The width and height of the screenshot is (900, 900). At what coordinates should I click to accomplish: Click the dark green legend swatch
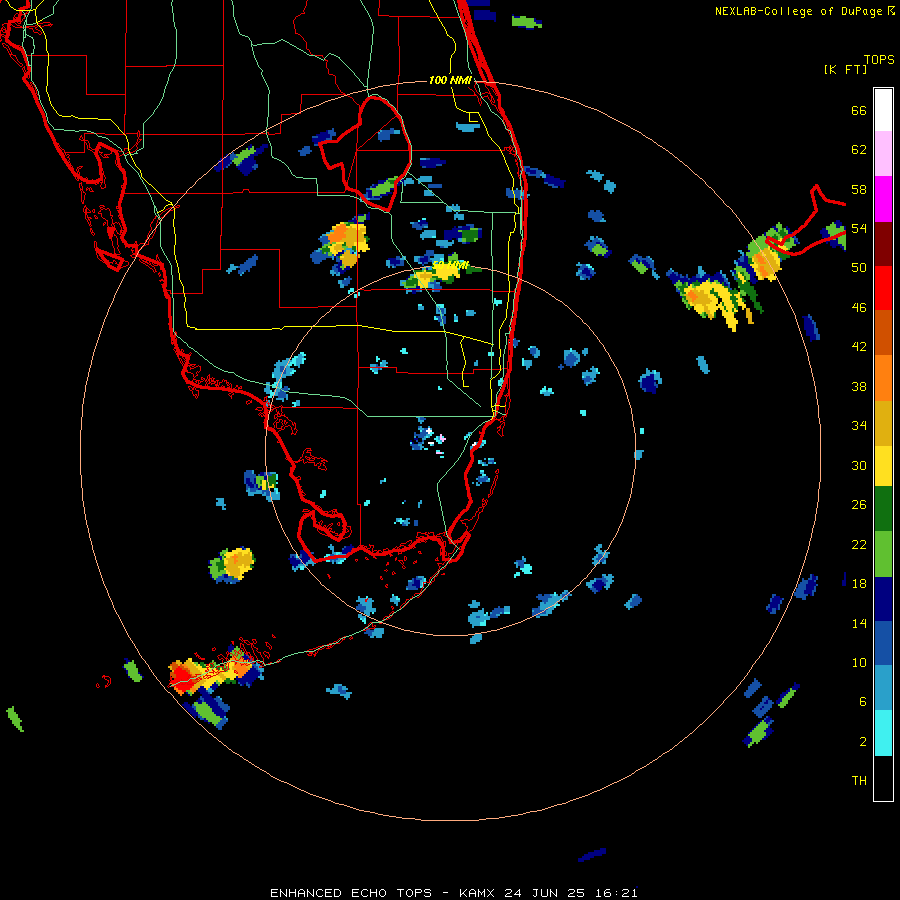(x=883, y=509)
